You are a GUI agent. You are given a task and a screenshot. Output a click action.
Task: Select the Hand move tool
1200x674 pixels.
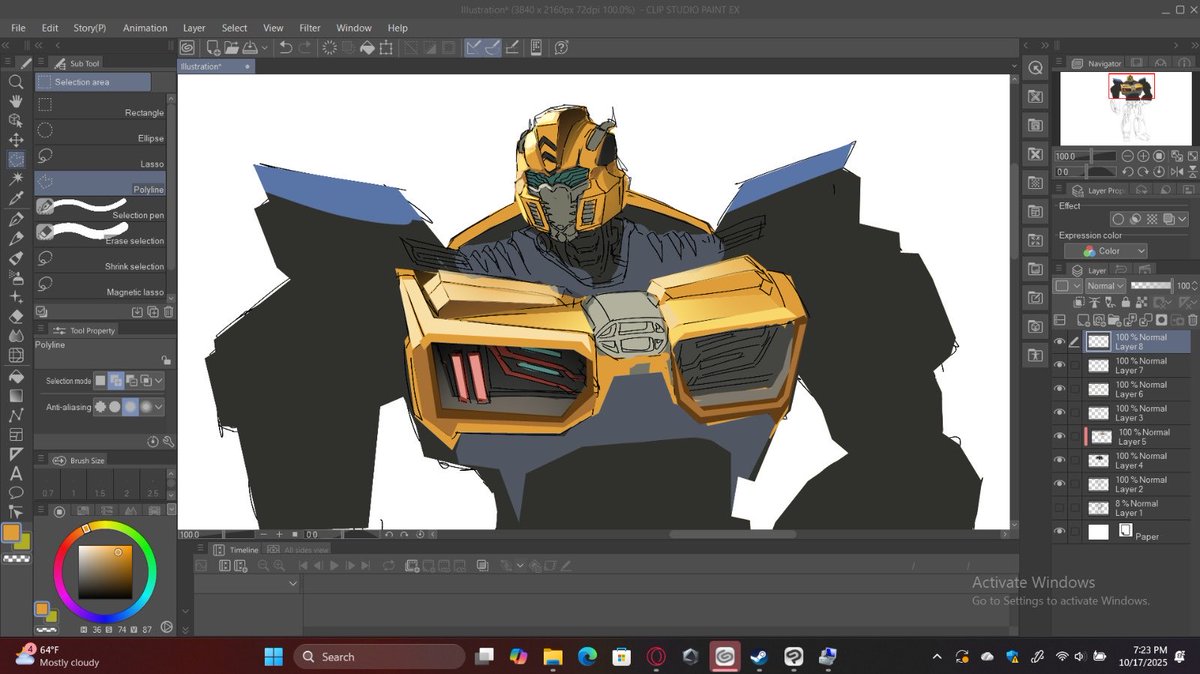(x=16, y=101)
